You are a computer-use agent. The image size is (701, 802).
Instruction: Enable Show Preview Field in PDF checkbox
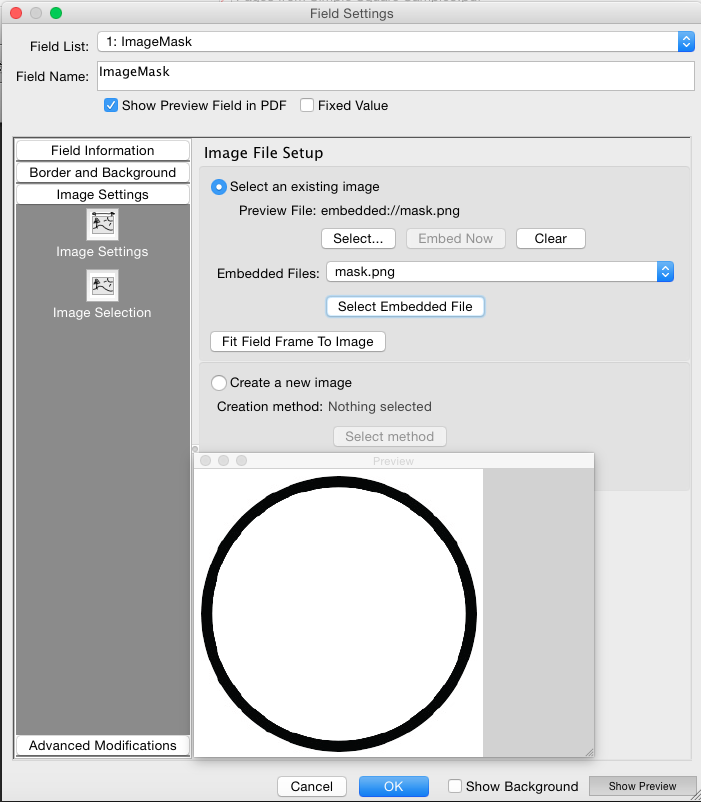111,105
